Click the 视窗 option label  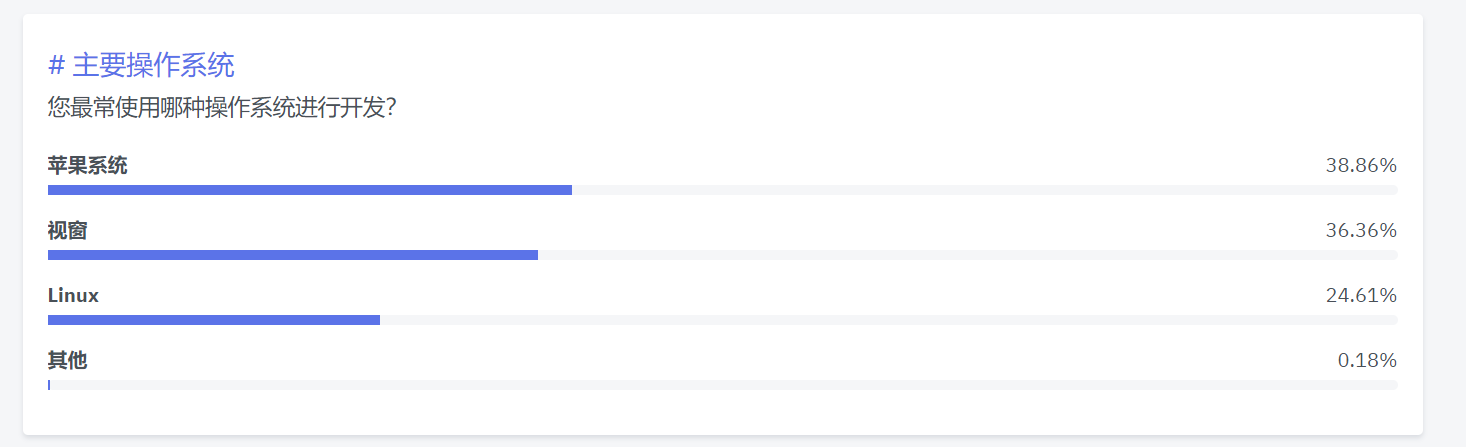(x=67, y=231)
